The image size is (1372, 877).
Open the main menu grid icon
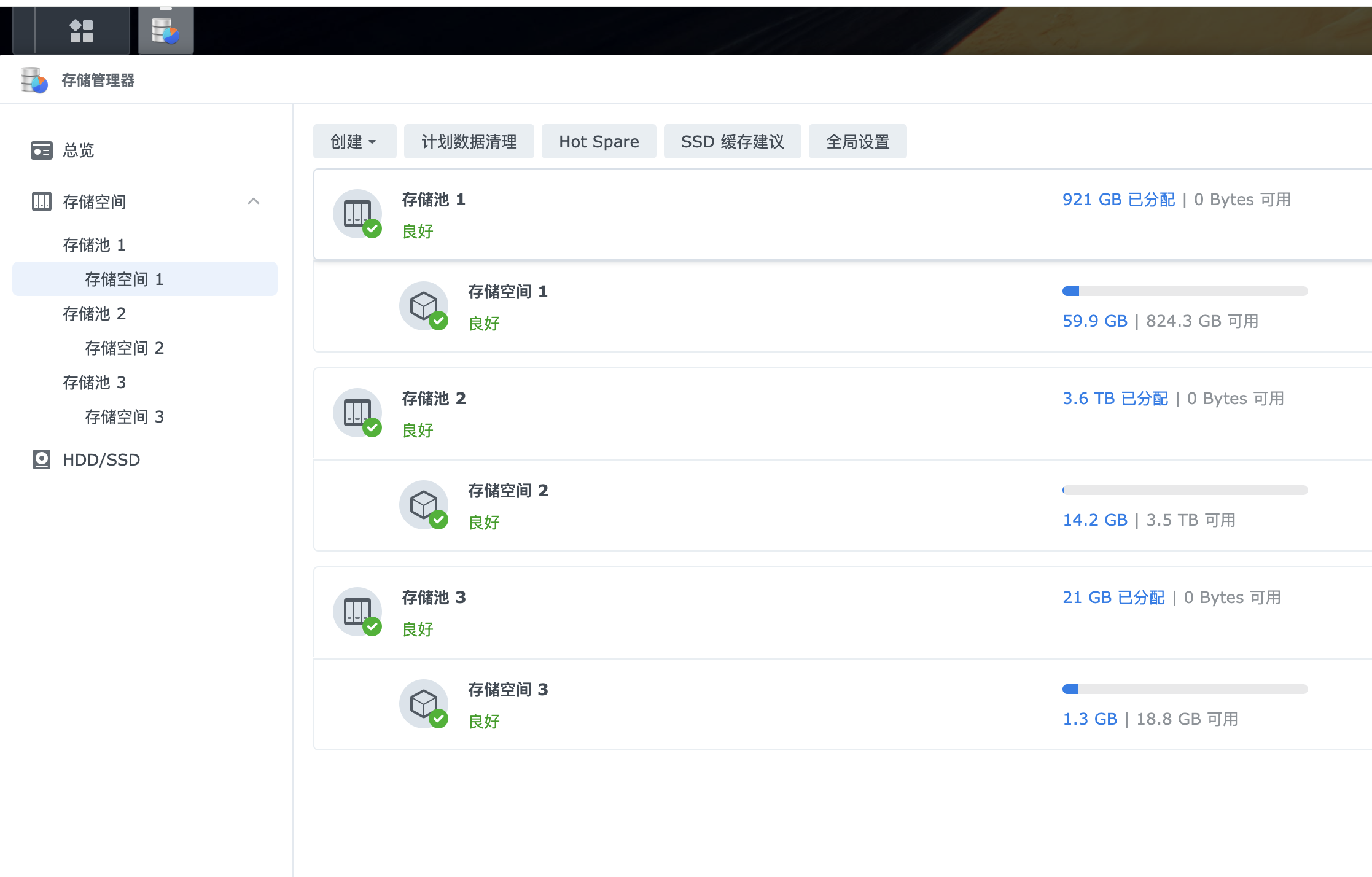(x=81, y=31)
